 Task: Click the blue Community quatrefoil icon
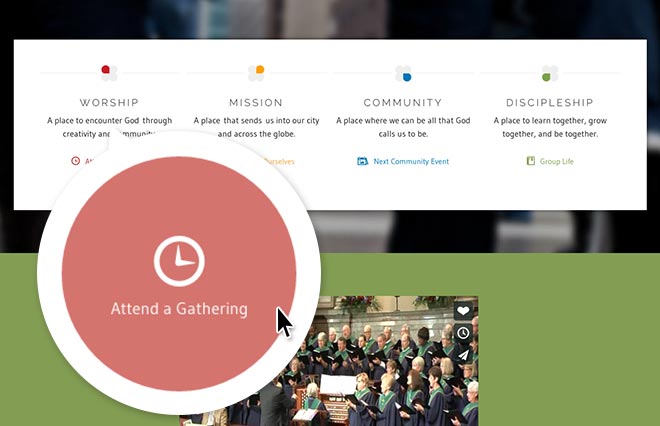tap(403, 73)
